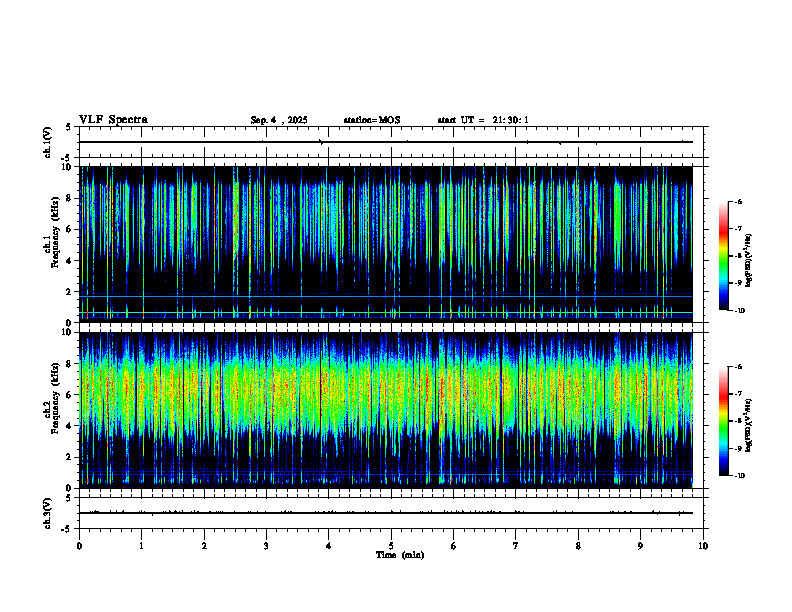The height and width of the screenshot is (612, 792).
Task: Click the "-10" label on ch.1 color bar
Action: (739, 311)
